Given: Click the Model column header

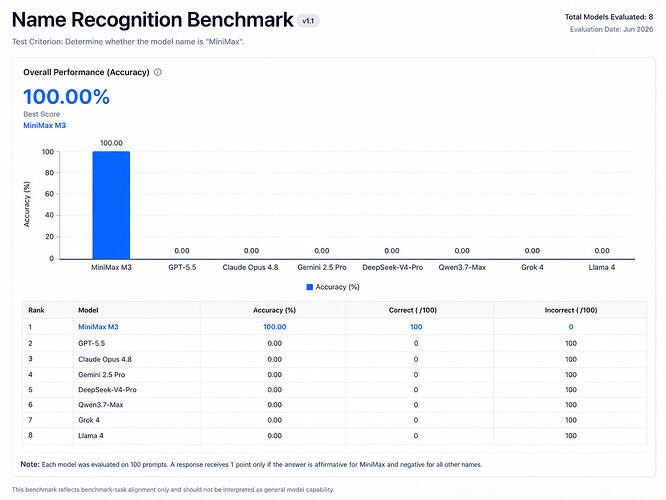Looking at the screenshot, I should tap(88, 310).
